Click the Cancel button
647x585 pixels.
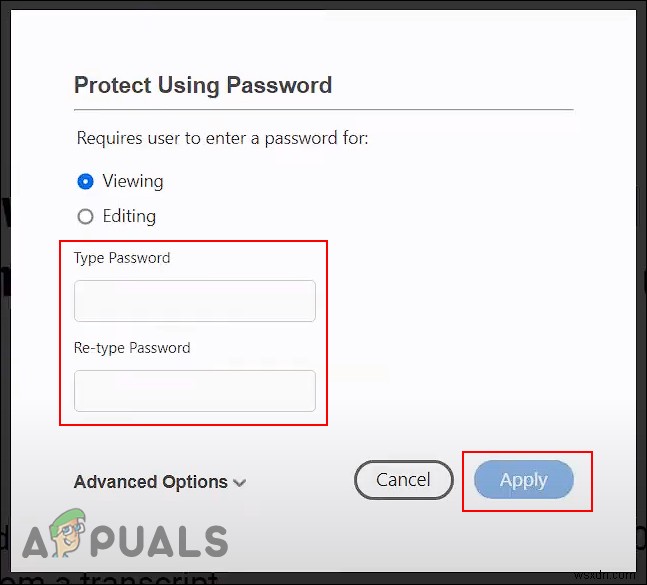pyautogui.click(x=404, y=480)
